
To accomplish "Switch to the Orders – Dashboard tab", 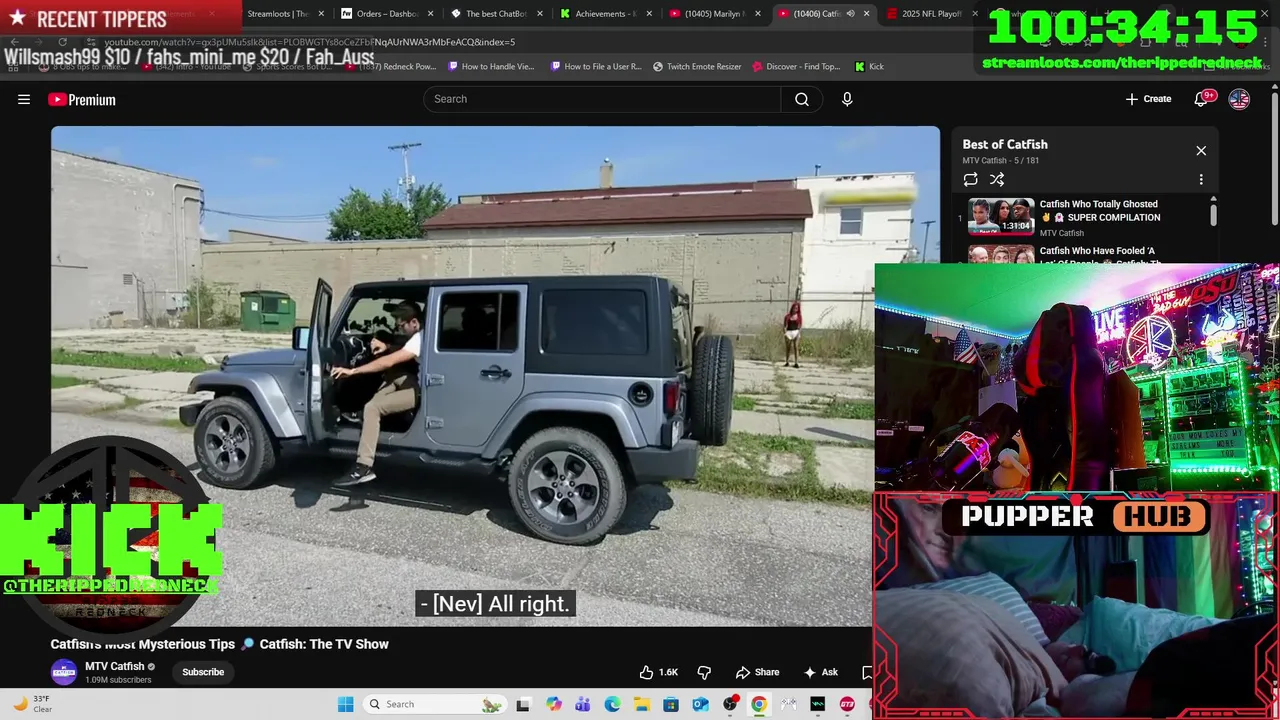I will tap(387, 14).
